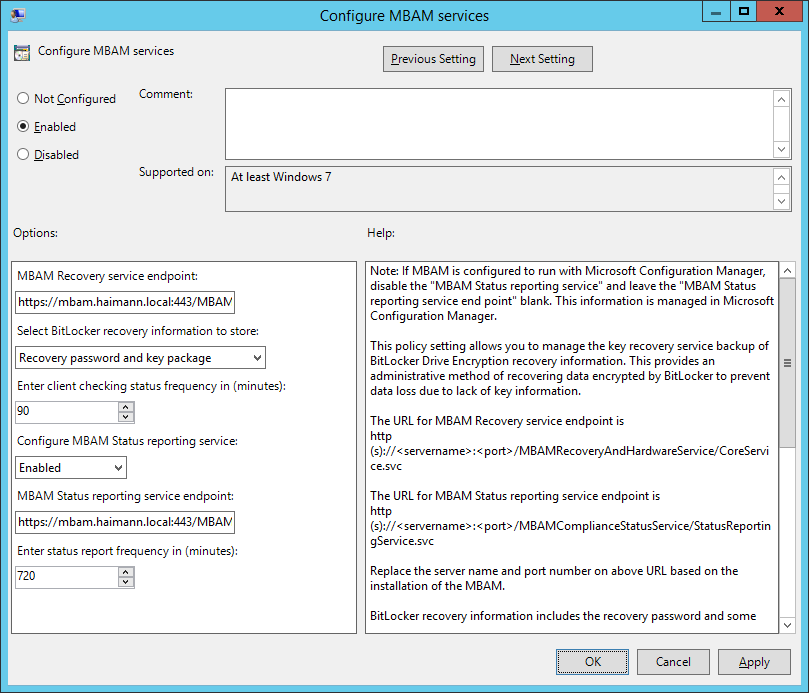Viewport: 809px width, 693px height.
Task: Go to Previous Setting
Action: click(433, 59)
